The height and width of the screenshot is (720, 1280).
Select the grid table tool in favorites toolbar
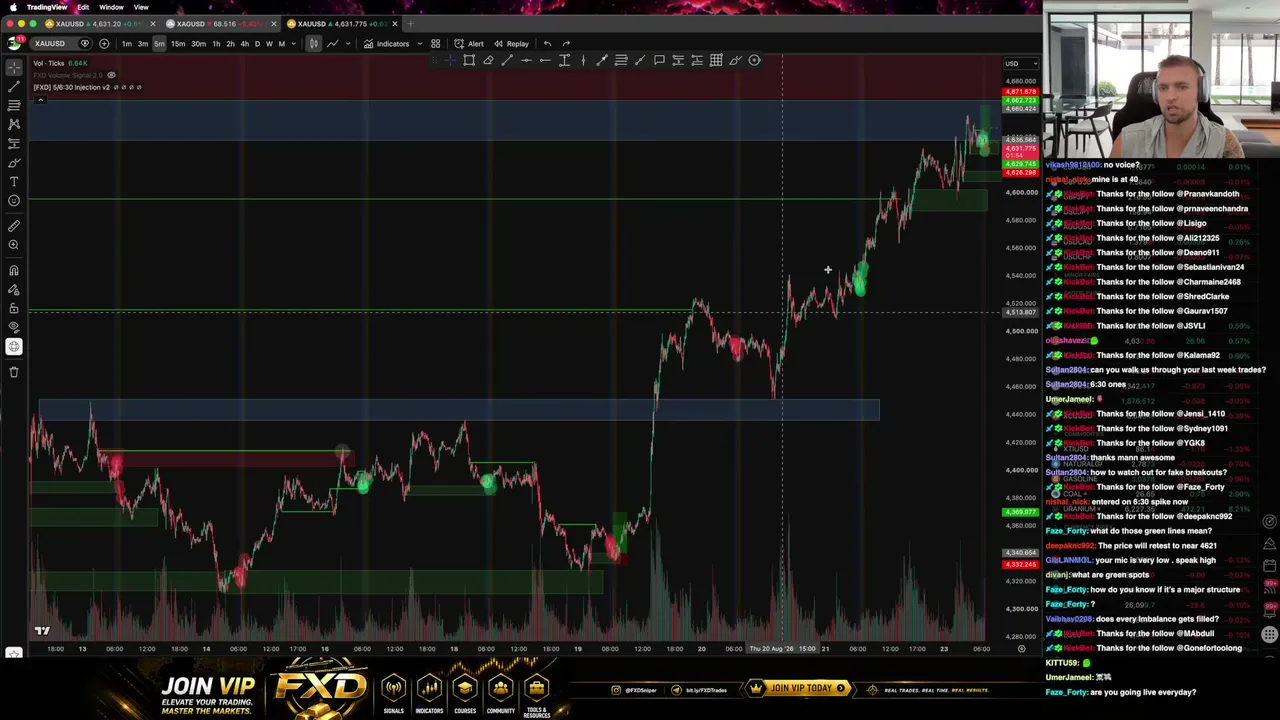tap(716, 60)
